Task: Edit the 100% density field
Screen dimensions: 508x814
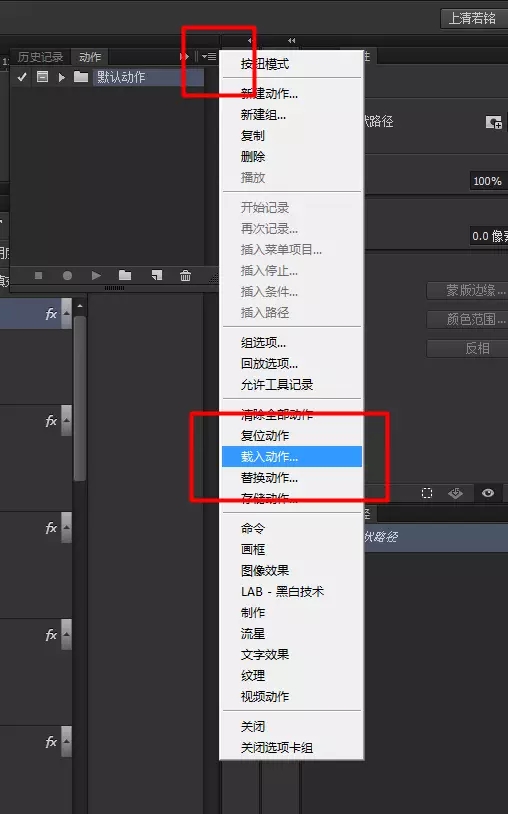Action: click(x=488, y=181)
